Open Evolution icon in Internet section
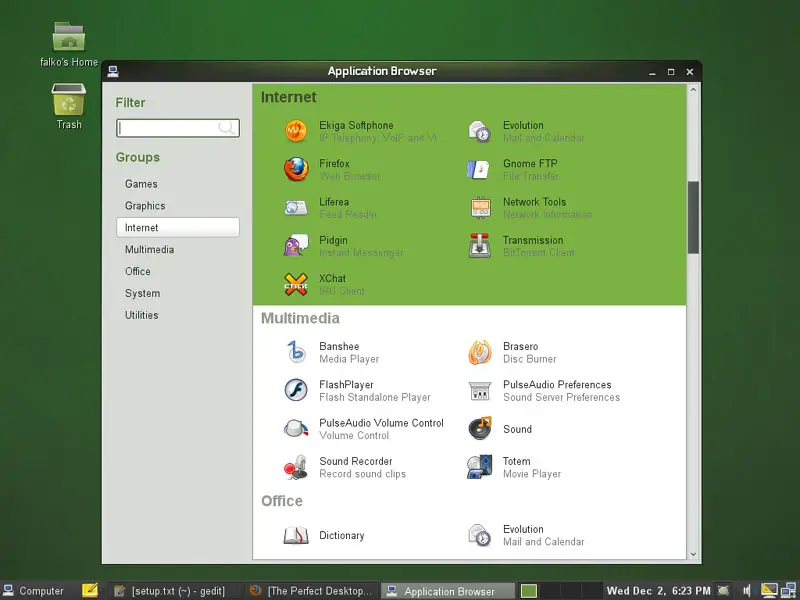 tap(480, 132)
